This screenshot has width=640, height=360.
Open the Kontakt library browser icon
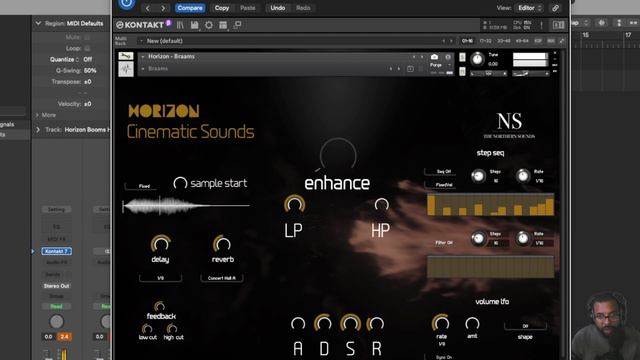(180, 25)
